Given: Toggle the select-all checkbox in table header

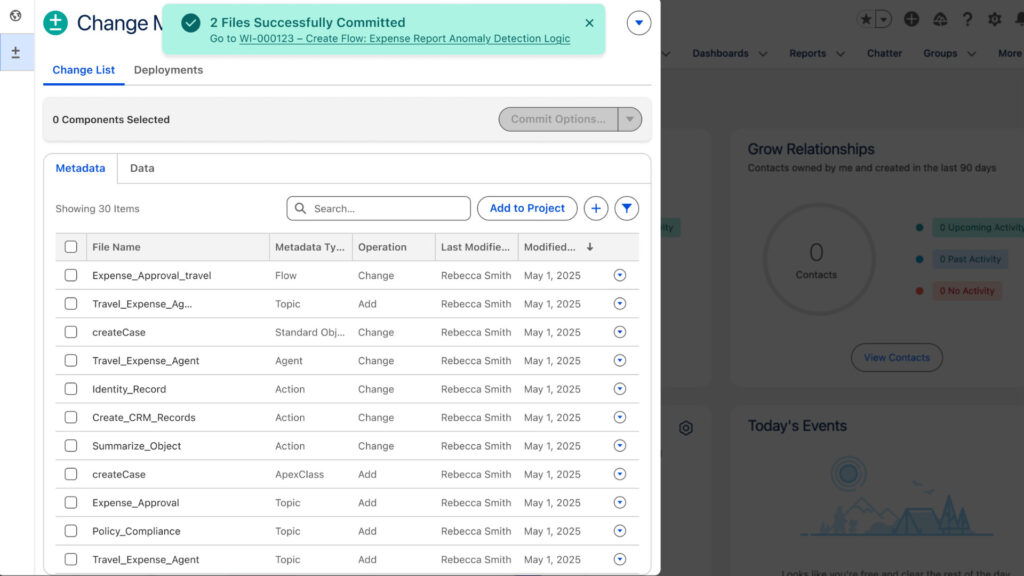Looking at the screenshot, I should pos(71,247).
